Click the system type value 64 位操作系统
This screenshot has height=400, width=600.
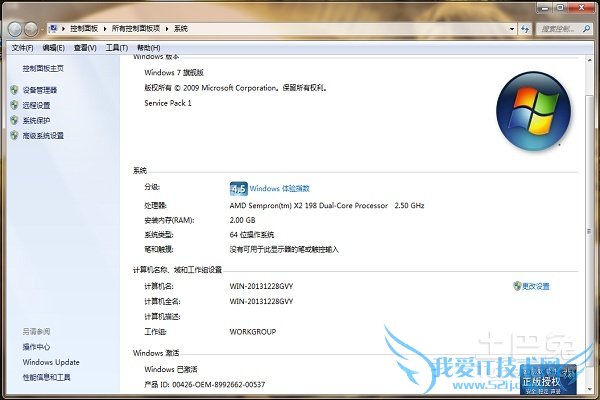pos(252,235)
